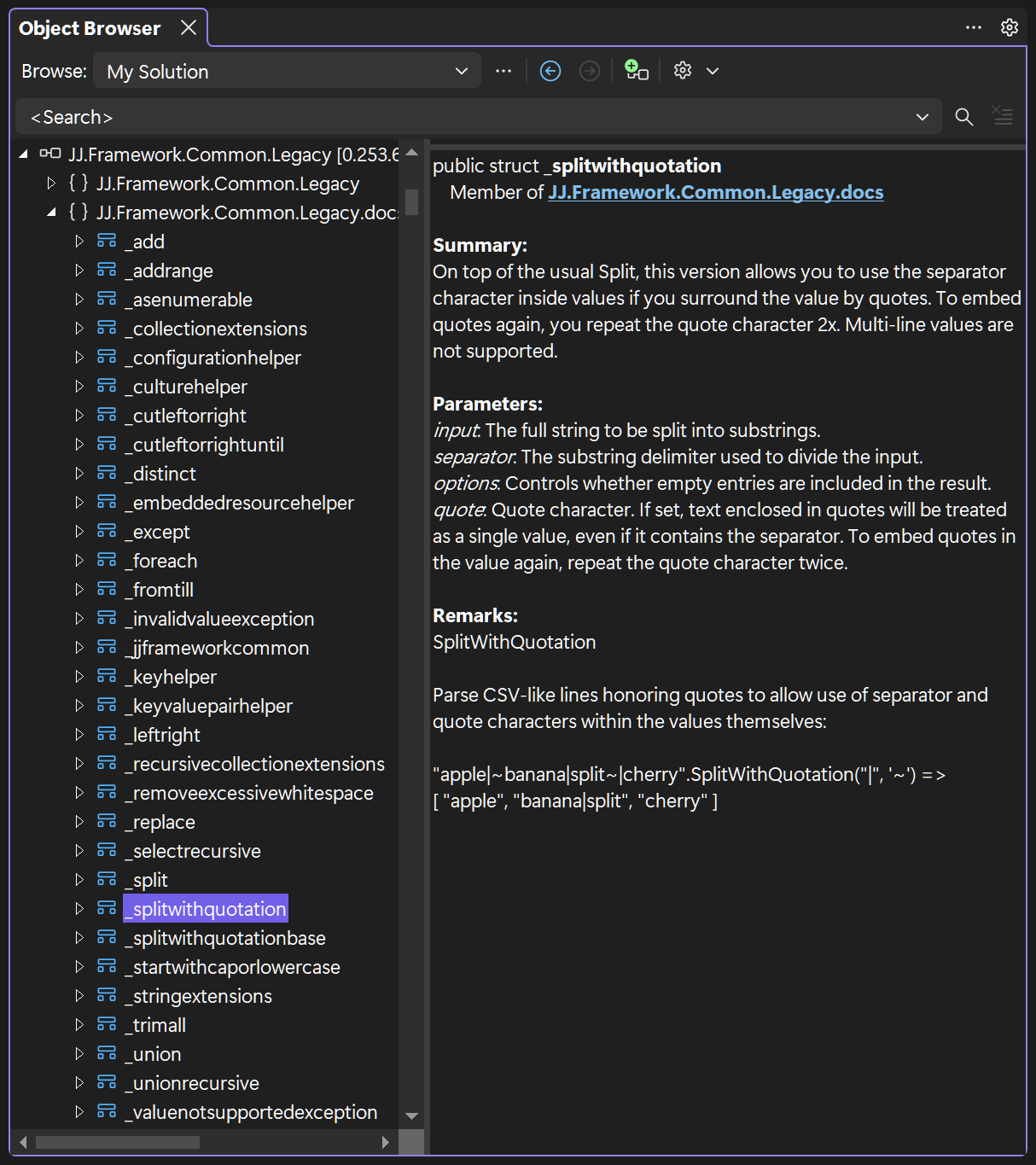Click the horizontal scrollbar right arrow

(x=386, y=1142)
